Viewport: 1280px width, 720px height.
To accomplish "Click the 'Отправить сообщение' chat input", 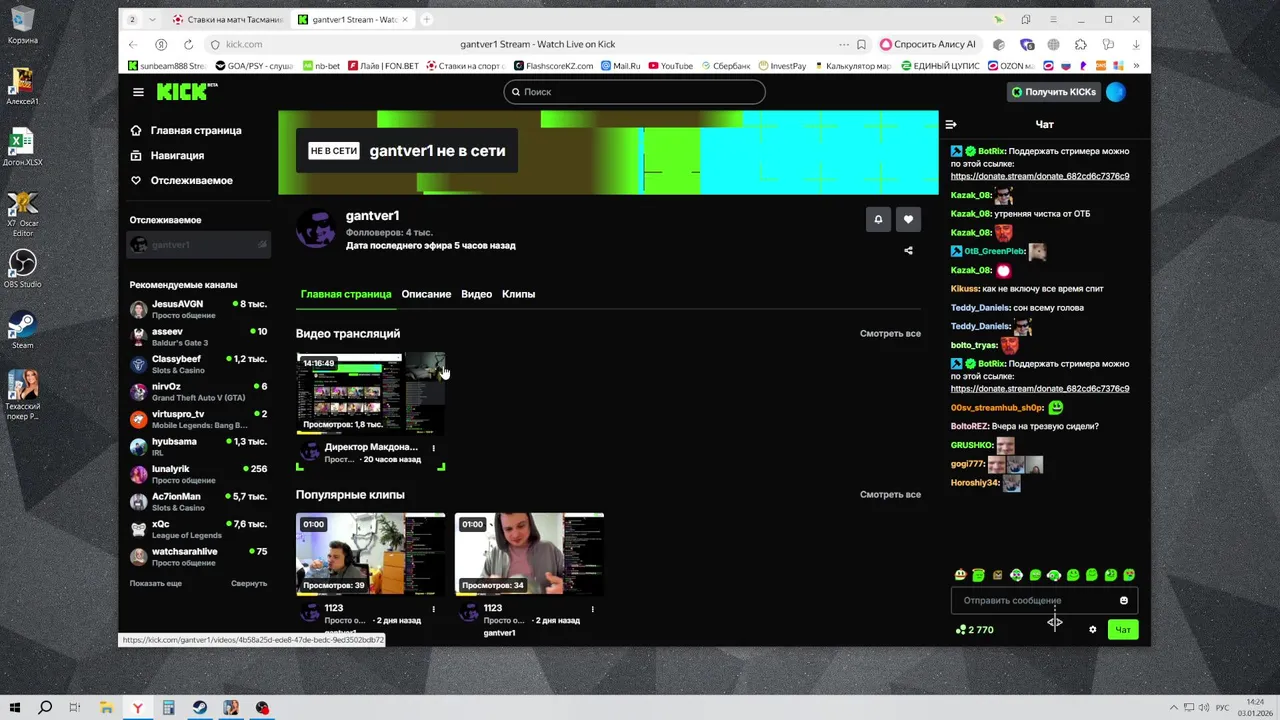I will 1044,601.
